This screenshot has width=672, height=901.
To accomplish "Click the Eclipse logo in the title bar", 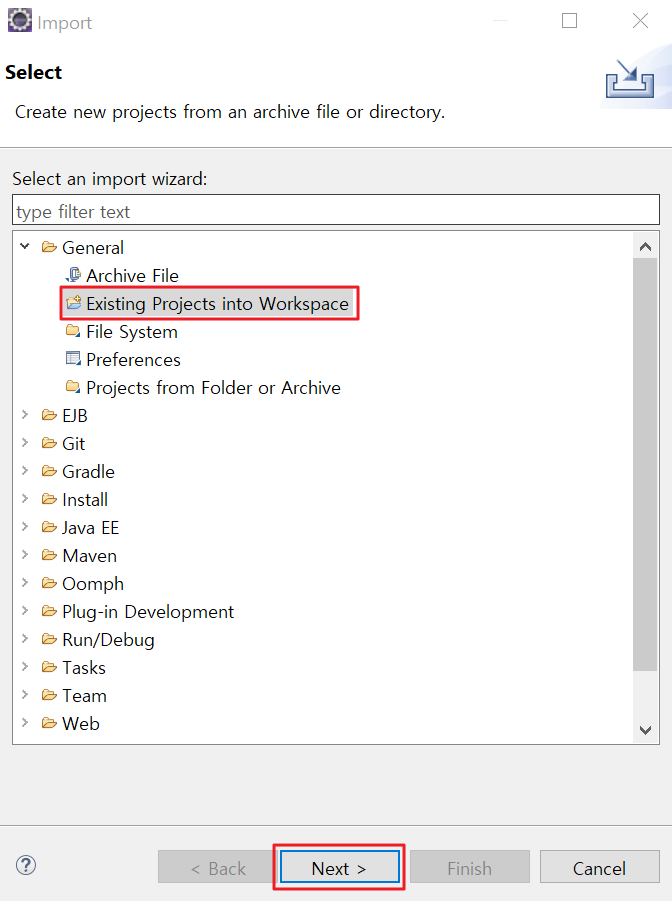I will point(19,20).
